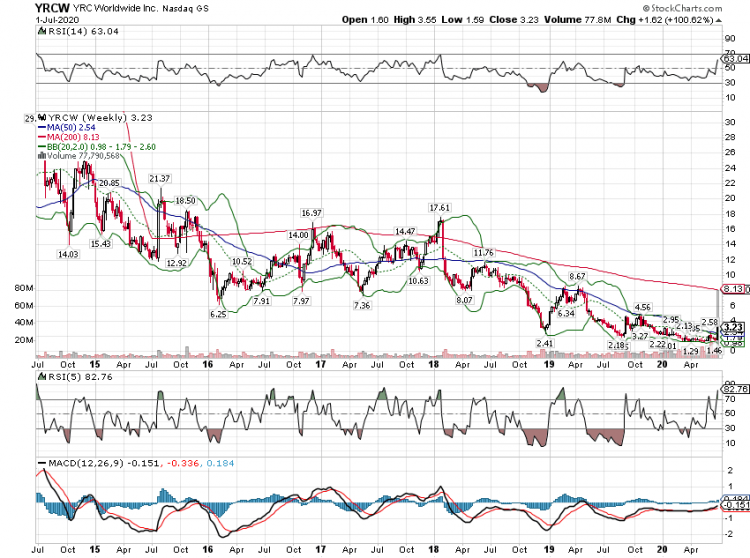This screenshot has height=558, width=750.
Task: Click the 17.61 peak price label
Action: (x=440, y=208)
